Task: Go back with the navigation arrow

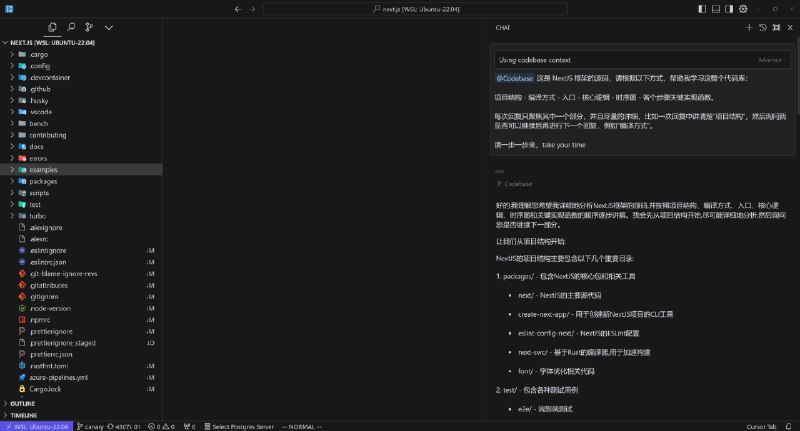Action: [238, 9]
